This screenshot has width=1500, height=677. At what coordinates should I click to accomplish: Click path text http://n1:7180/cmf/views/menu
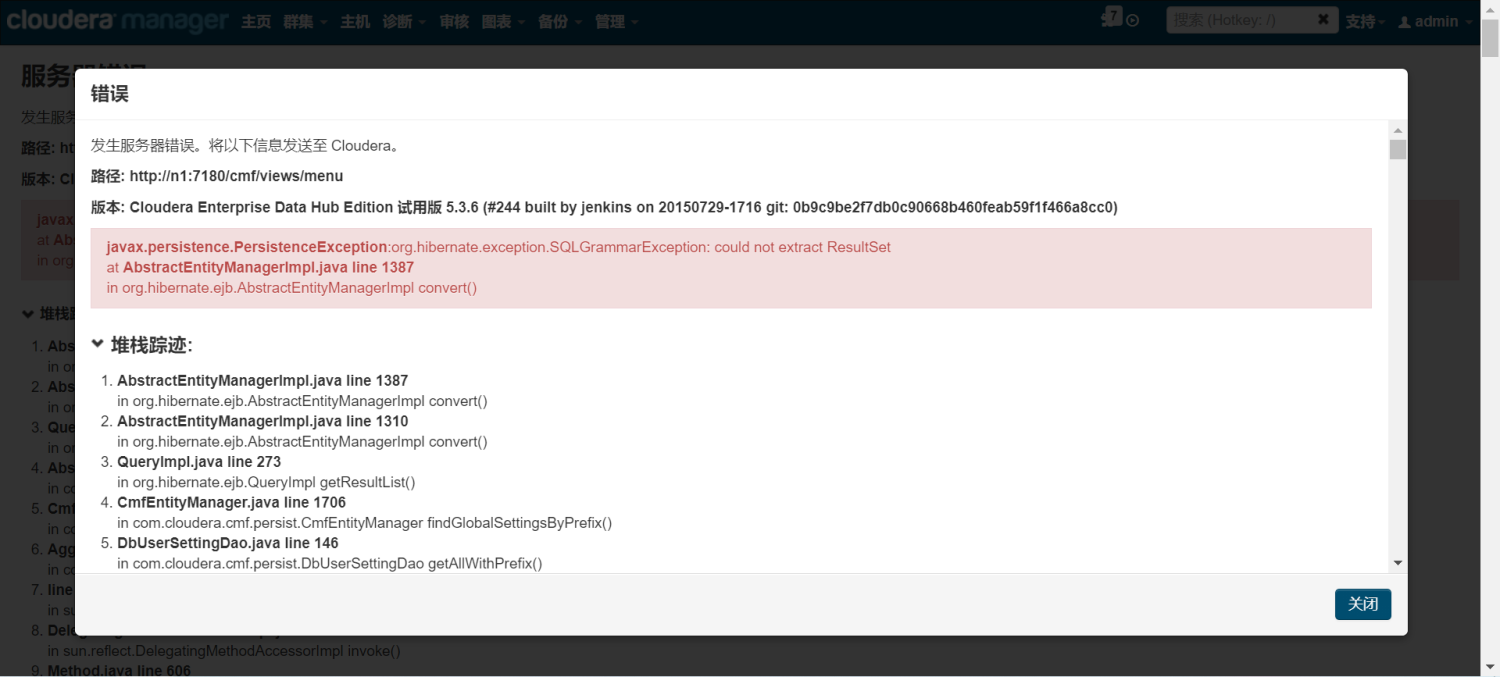(x=236, y=176)
